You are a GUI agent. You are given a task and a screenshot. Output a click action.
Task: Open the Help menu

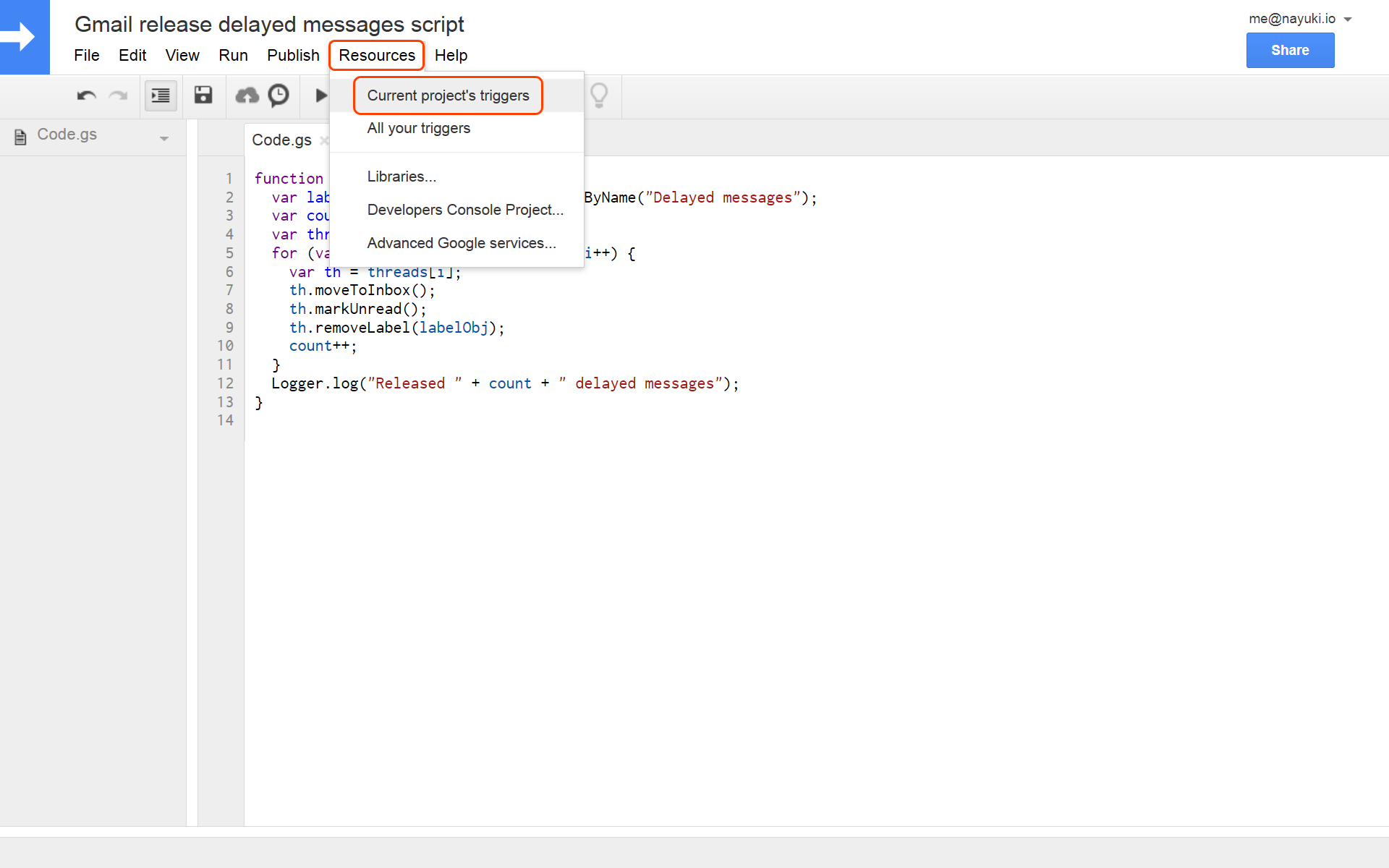451,55
